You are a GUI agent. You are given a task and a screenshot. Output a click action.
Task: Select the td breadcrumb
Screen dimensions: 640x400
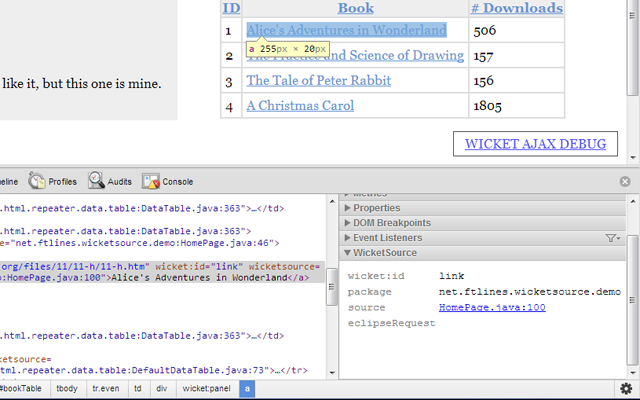point(138,389)
